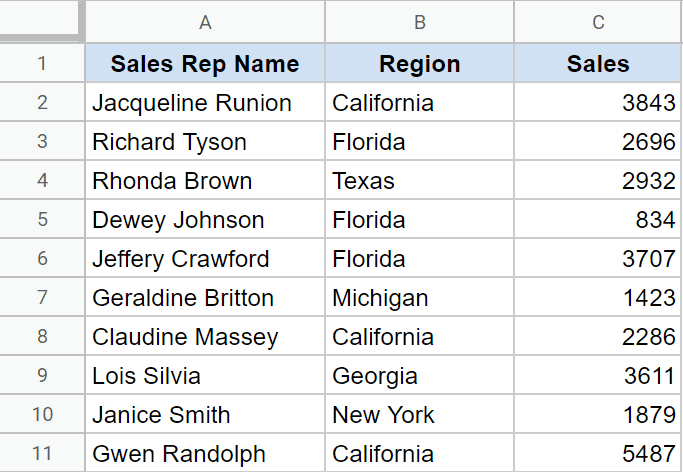Viewport: 683px width, 472px height.
Task: Select row 1 header number
Action: pyautogui.click(x=42, y=64)
